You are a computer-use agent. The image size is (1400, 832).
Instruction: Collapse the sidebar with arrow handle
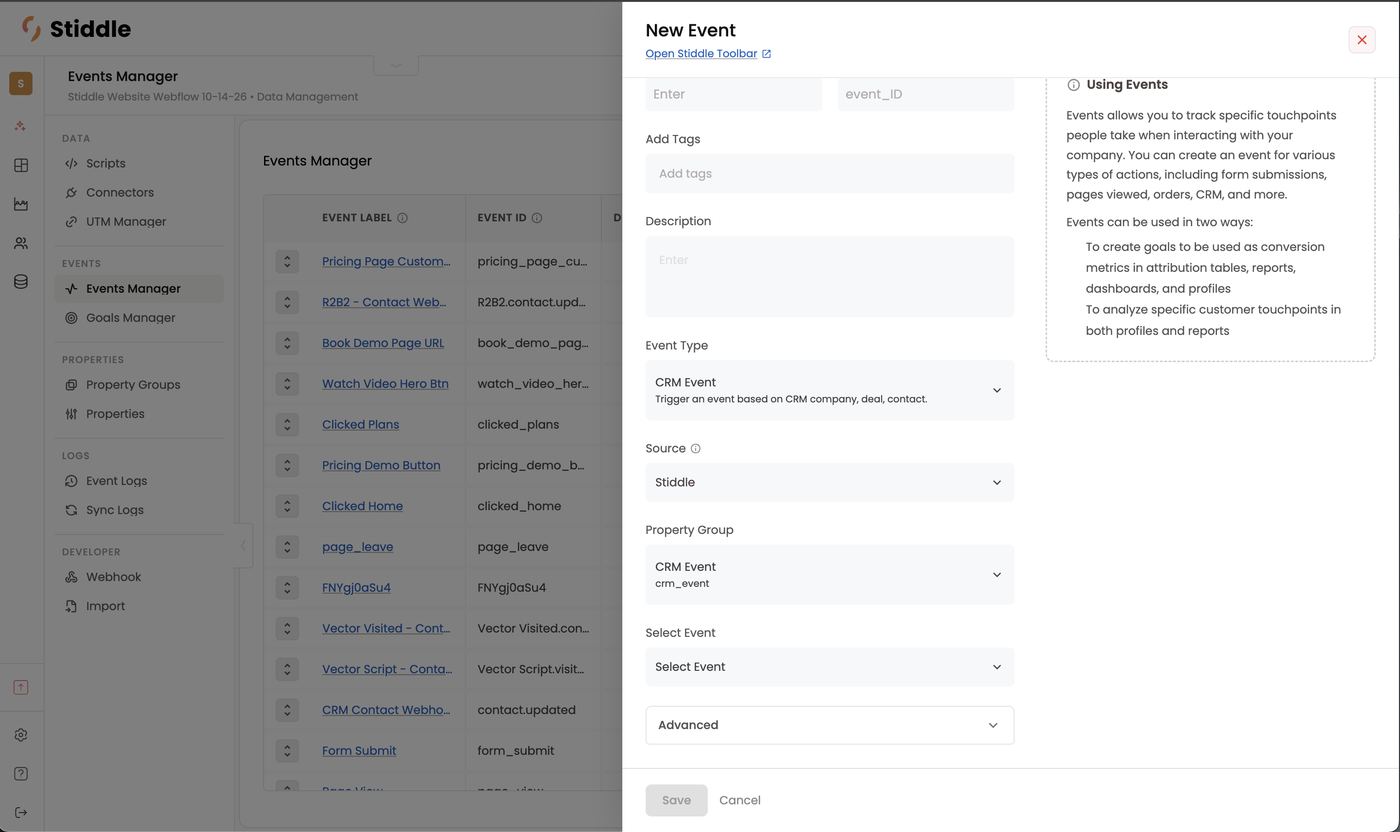[x=243, y=546]
